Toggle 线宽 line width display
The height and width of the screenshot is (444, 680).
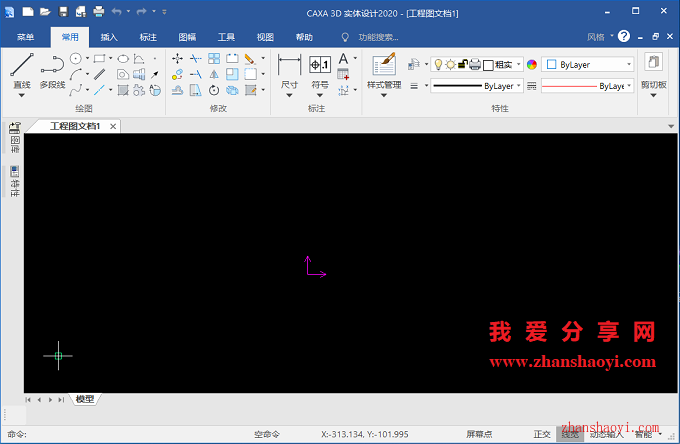point(570,434)
